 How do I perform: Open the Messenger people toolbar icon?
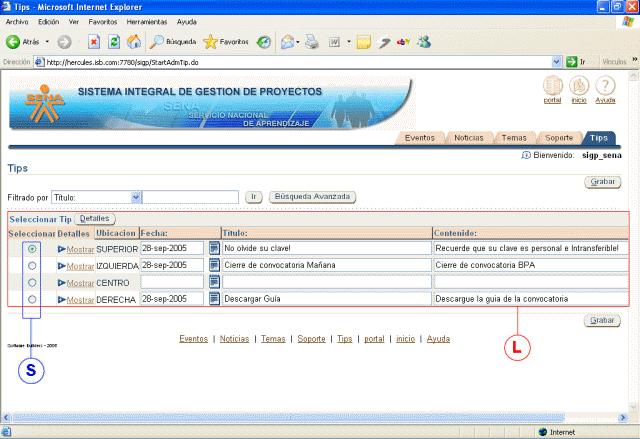pos(424,42)
